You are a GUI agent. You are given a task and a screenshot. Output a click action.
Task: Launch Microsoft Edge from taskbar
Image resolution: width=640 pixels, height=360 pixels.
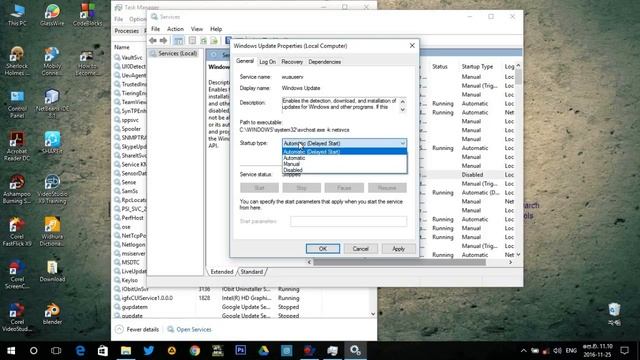pos(80,351)
